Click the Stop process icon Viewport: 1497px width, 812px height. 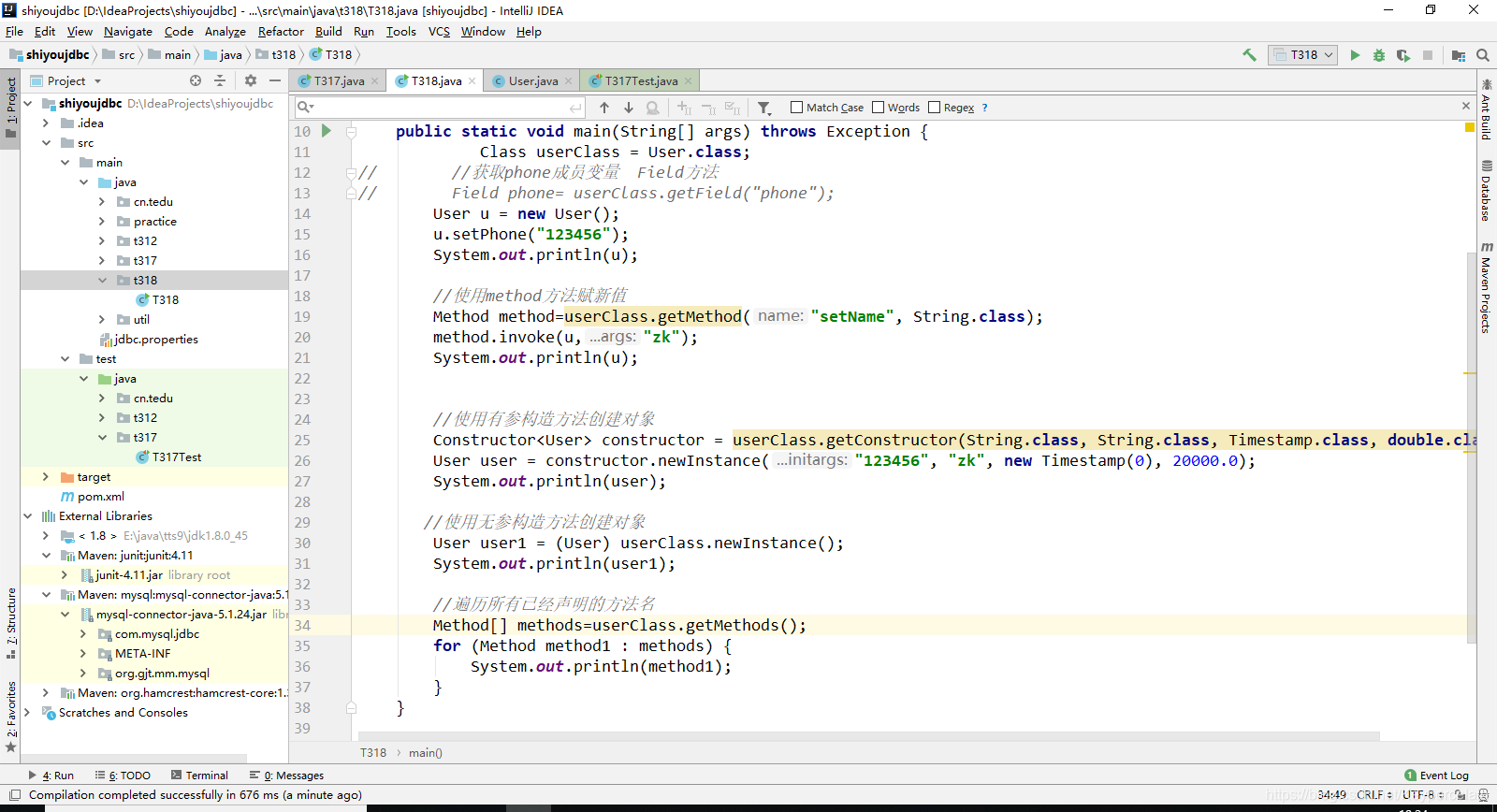(x=1428, y=55)
